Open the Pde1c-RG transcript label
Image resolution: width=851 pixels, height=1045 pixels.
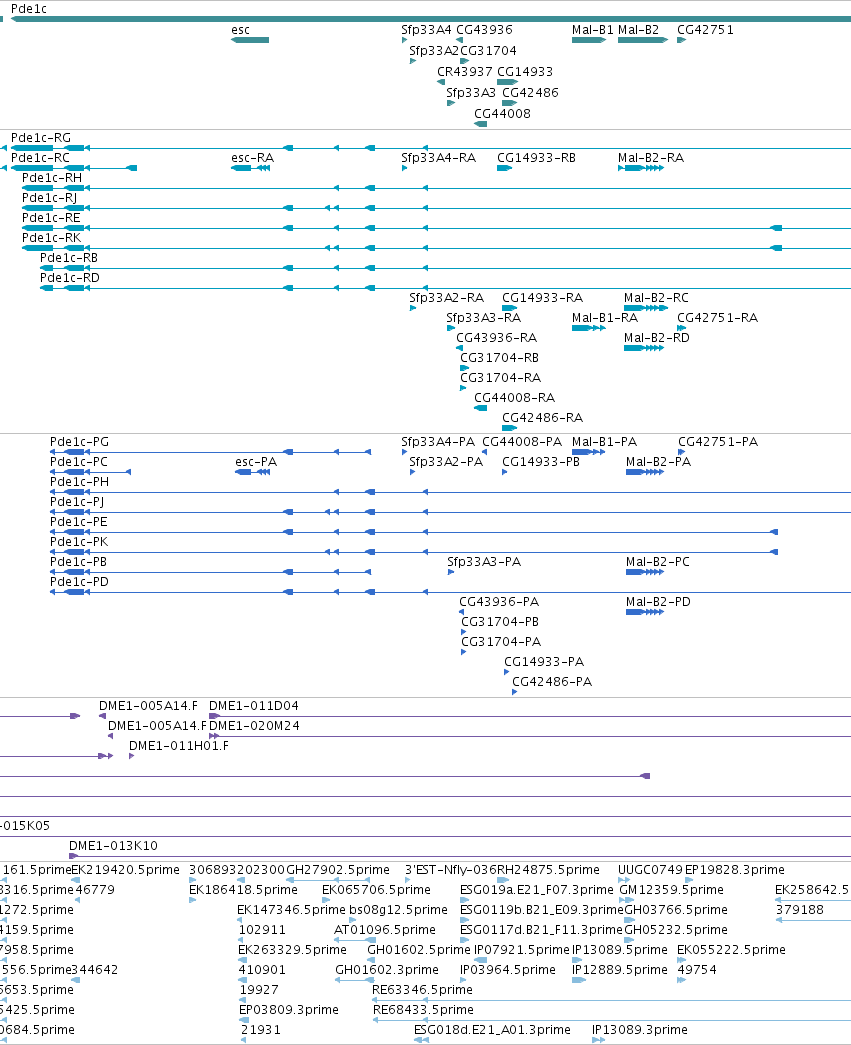coord(41,138)
